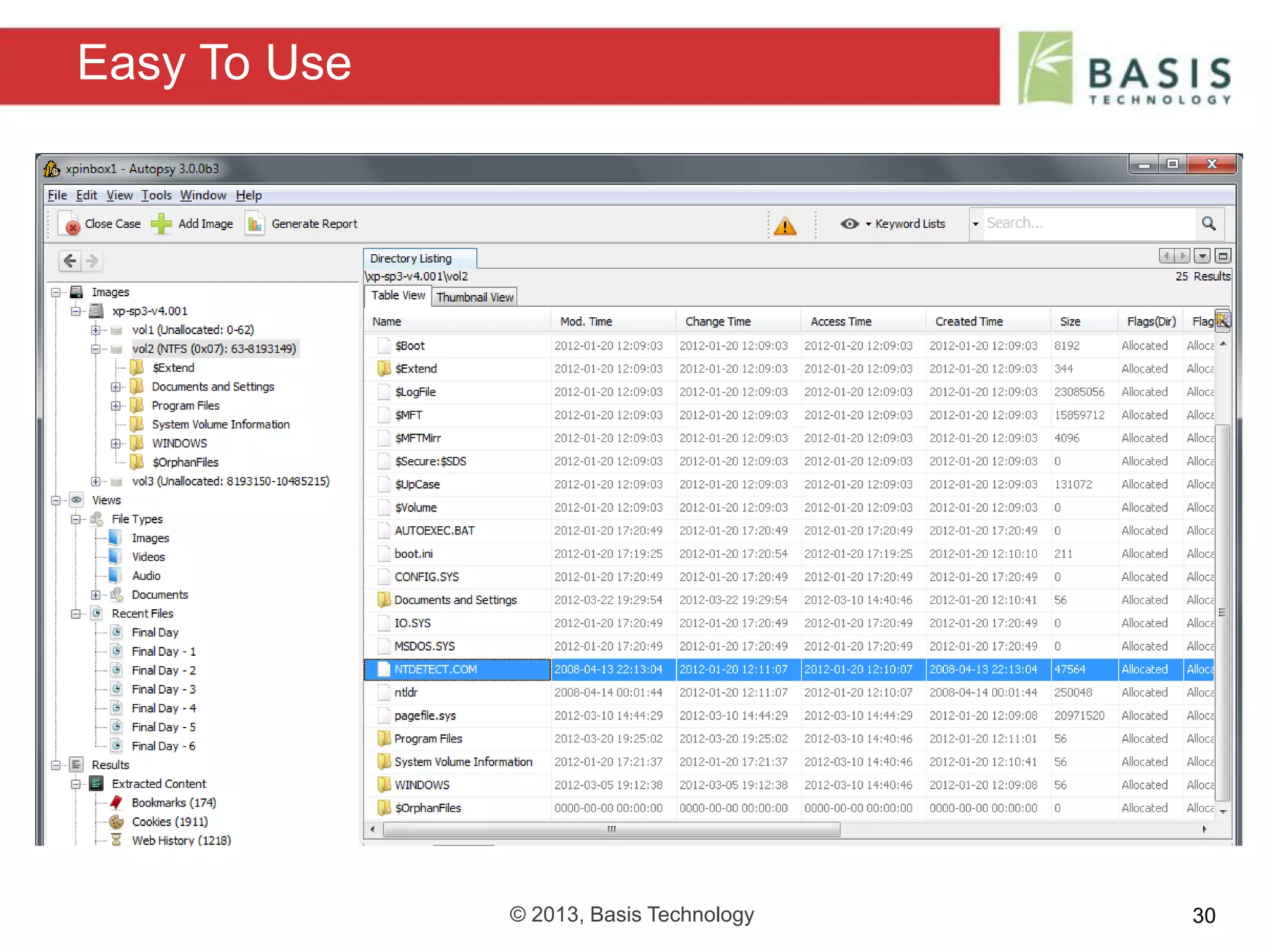Click the Videos file type icon
This screenshot has height=952, width=1270.
[x=115, y=557]
